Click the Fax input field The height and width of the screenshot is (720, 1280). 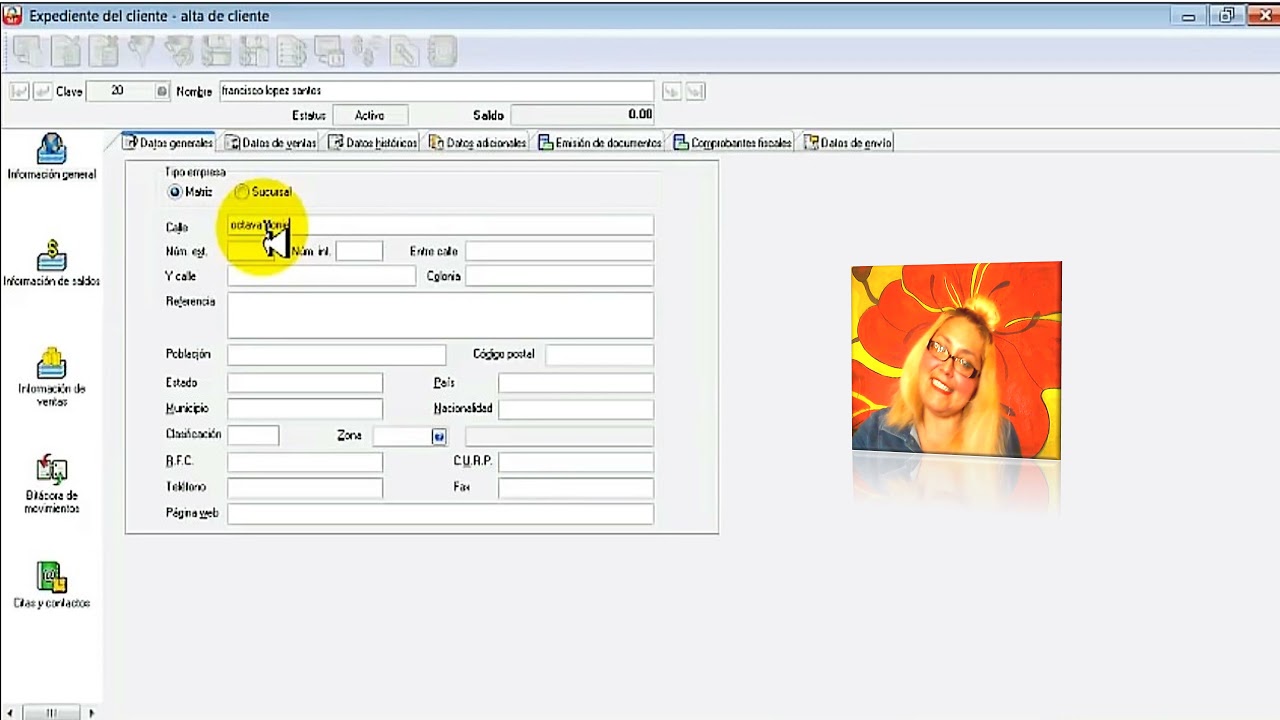point(576,488)
